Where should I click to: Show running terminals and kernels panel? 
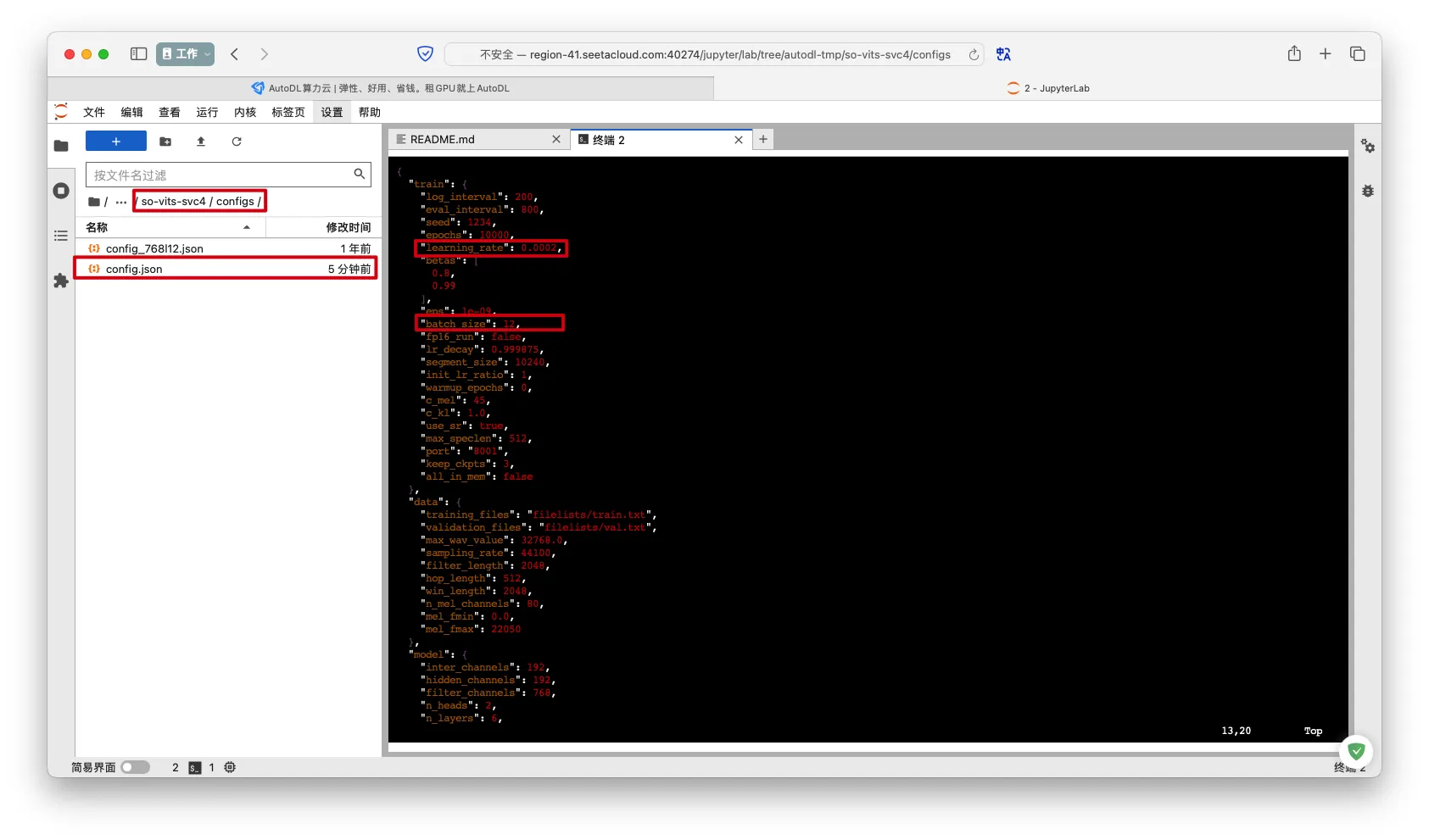click(x=61, y=191)
